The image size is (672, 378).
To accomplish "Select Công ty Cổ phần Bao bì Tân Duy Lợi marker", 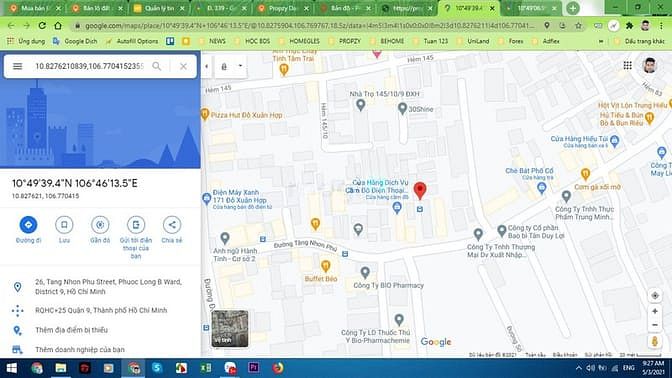I will click(x=502, y=231).
